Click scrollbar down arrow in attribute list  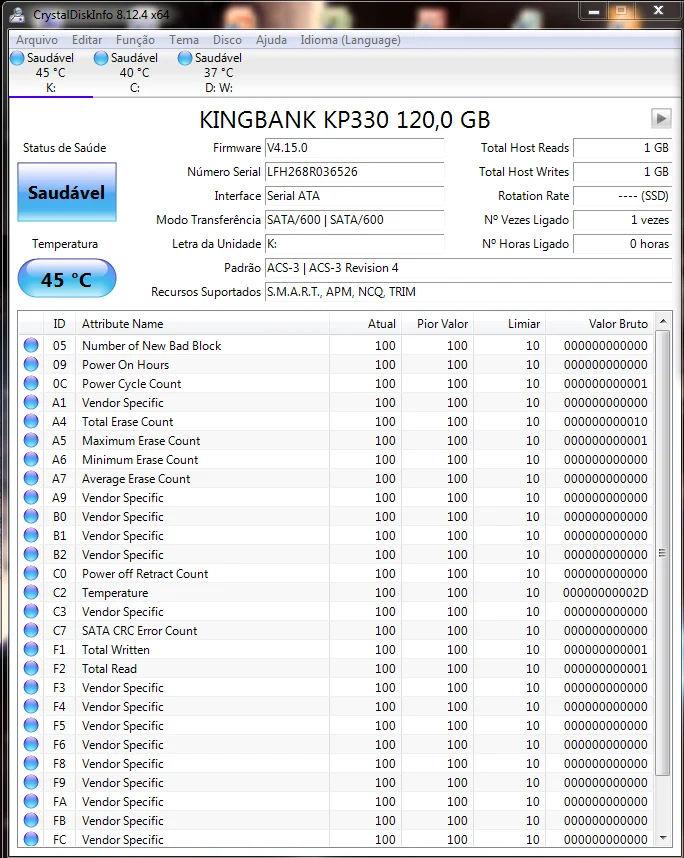[663, 838]
